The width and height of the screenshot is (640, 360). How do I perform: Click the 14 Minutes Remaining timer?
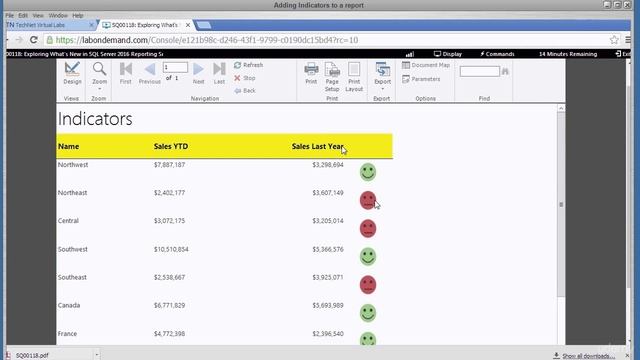(x=568, y=54)
